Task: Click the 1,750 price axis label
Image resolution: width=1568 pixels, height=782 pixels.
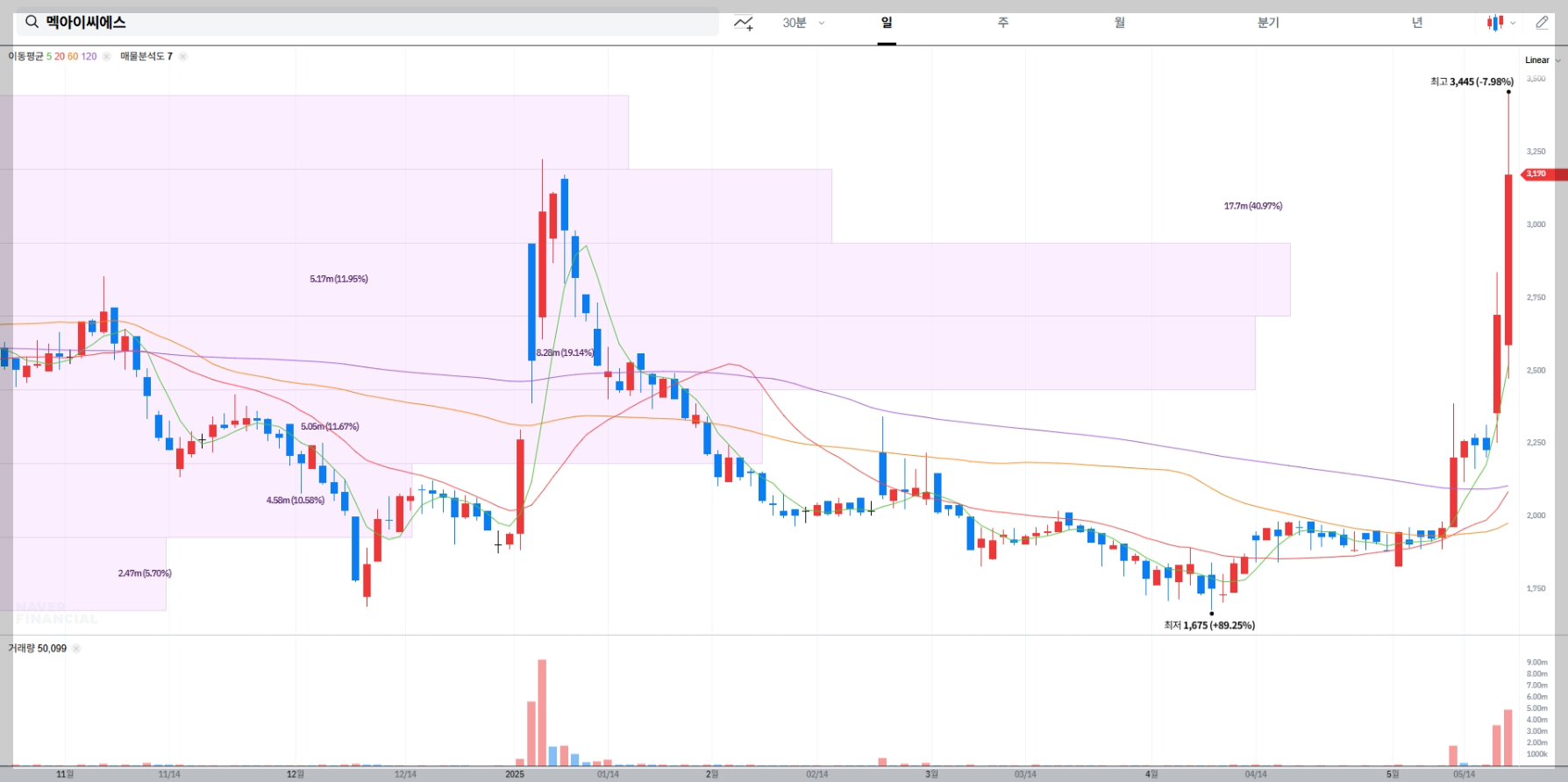Action: [x=1536, y=588]
